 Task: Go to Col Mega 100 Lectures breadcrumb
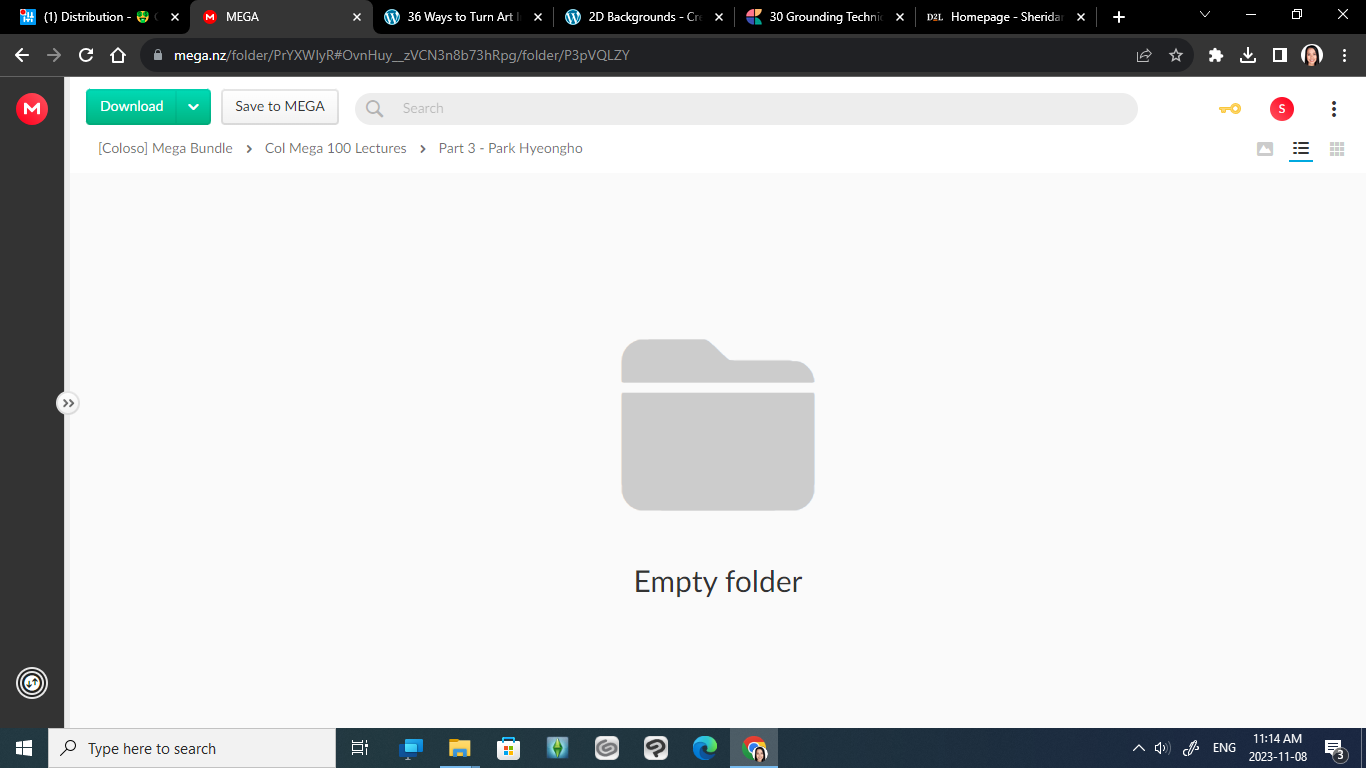click(335, 148)
